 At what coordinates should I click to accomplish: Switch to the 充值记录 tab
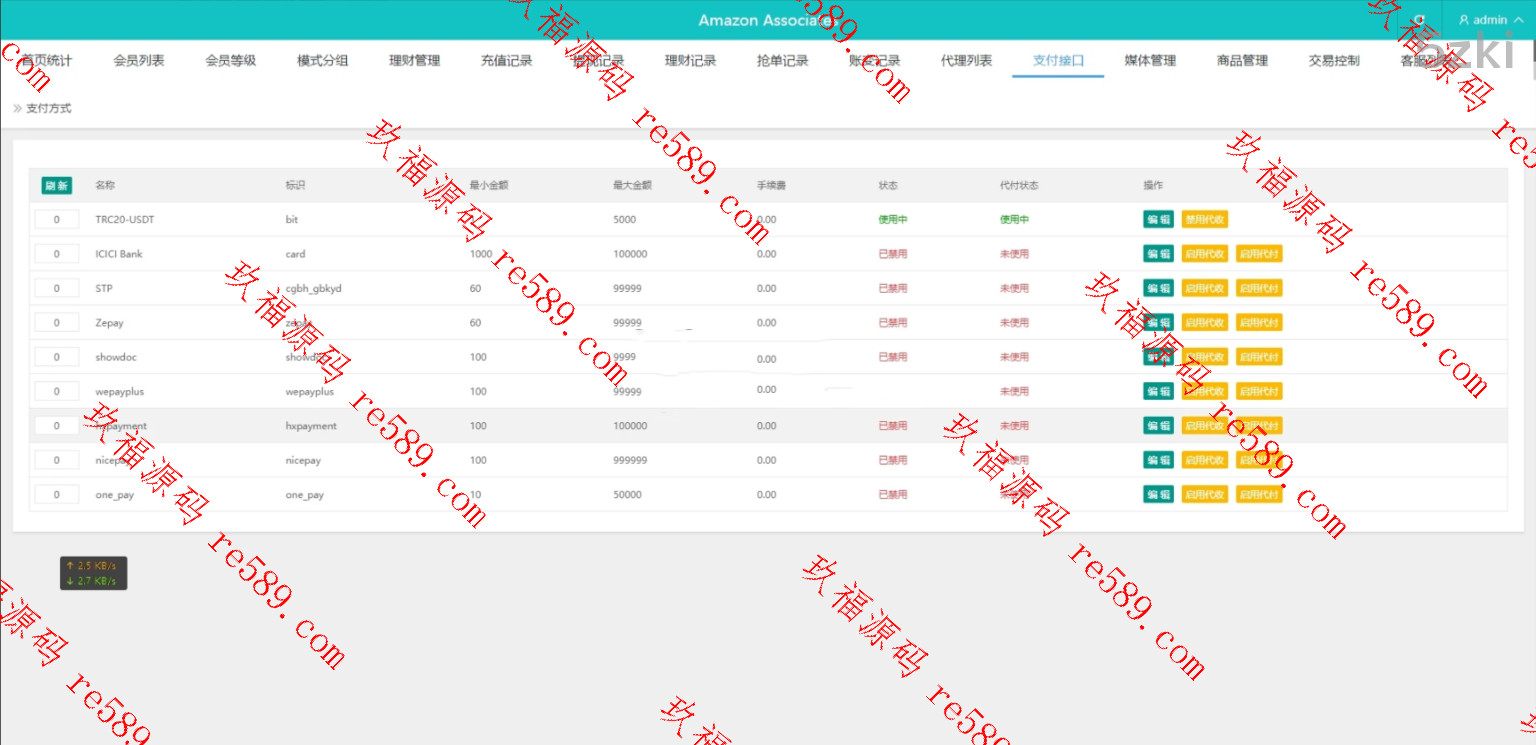click(506, 61)
